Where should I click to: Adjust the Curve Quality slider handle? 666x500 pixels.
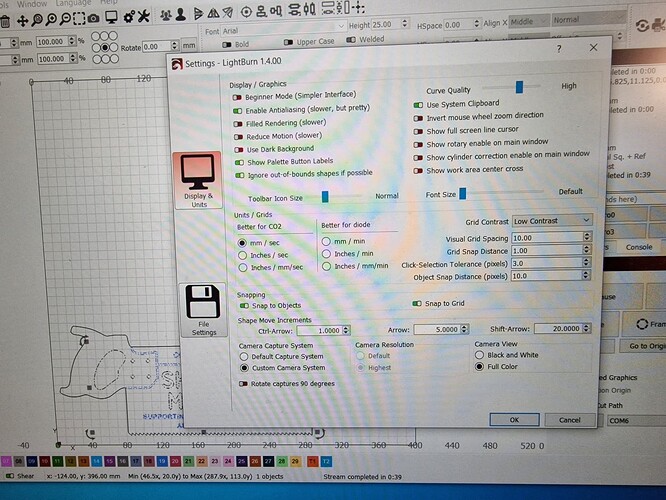[x=519, y=87]
